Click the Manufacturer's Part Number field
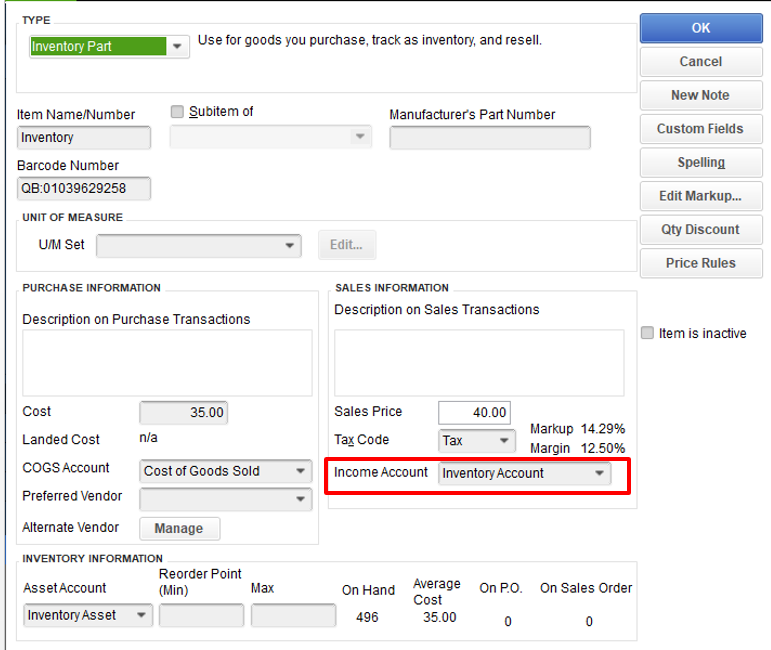 click(x=489, y=138)
